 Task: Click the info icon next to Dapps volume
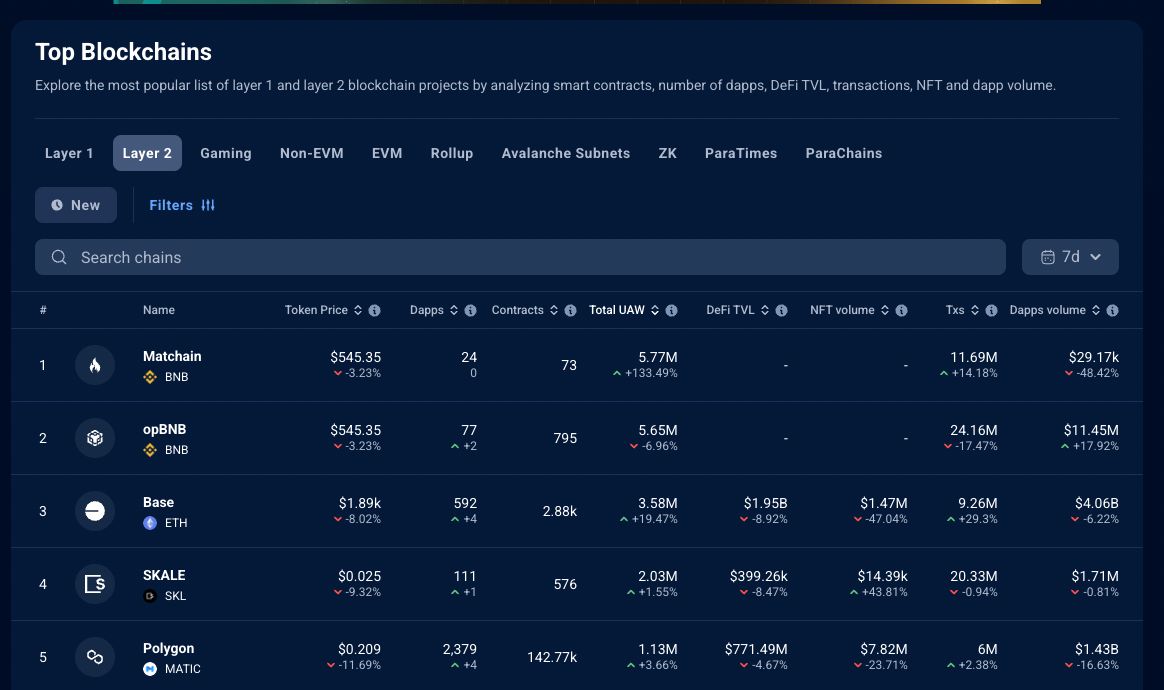click(1112, 311)
